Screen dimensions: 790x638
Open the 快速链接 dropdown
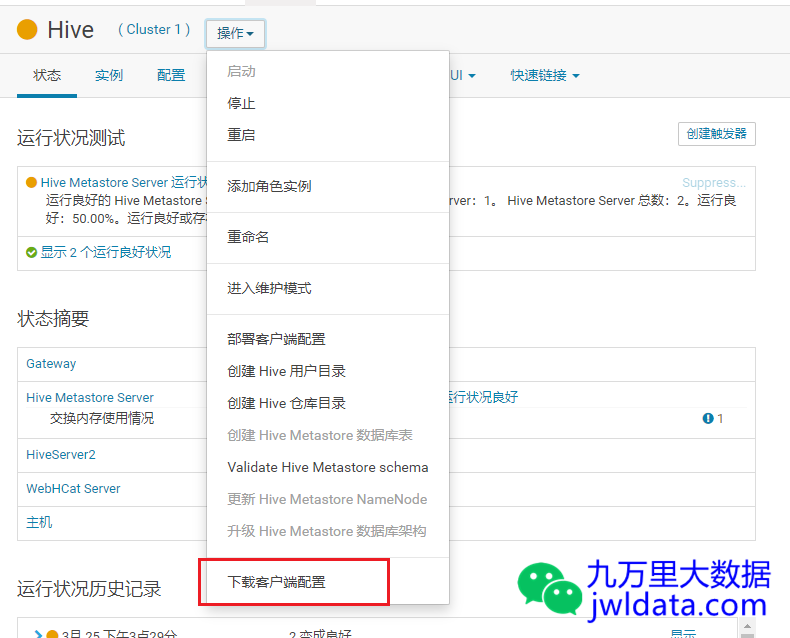pyautogui.click(x=545, y=76)
